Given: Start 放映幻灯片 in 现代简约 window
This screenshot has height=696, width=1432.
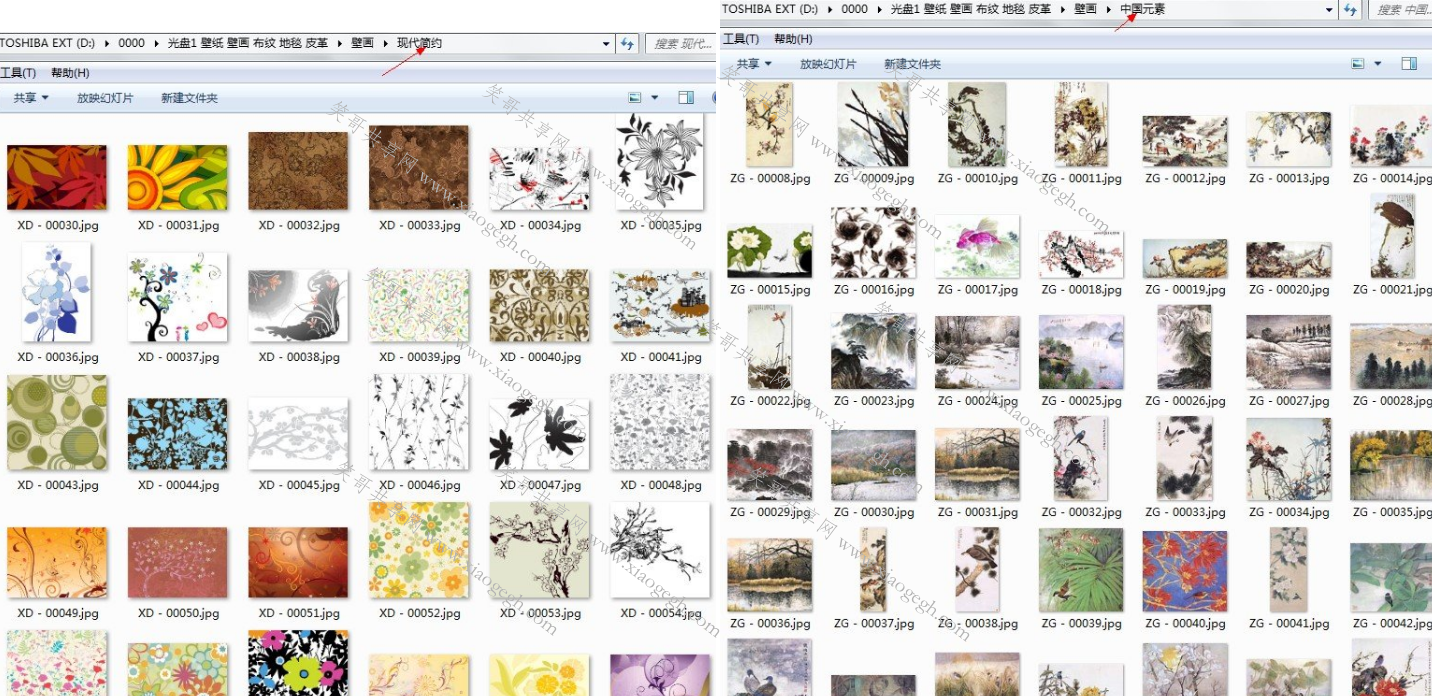Looking at the screenshot, I should (x=105, y=98).
